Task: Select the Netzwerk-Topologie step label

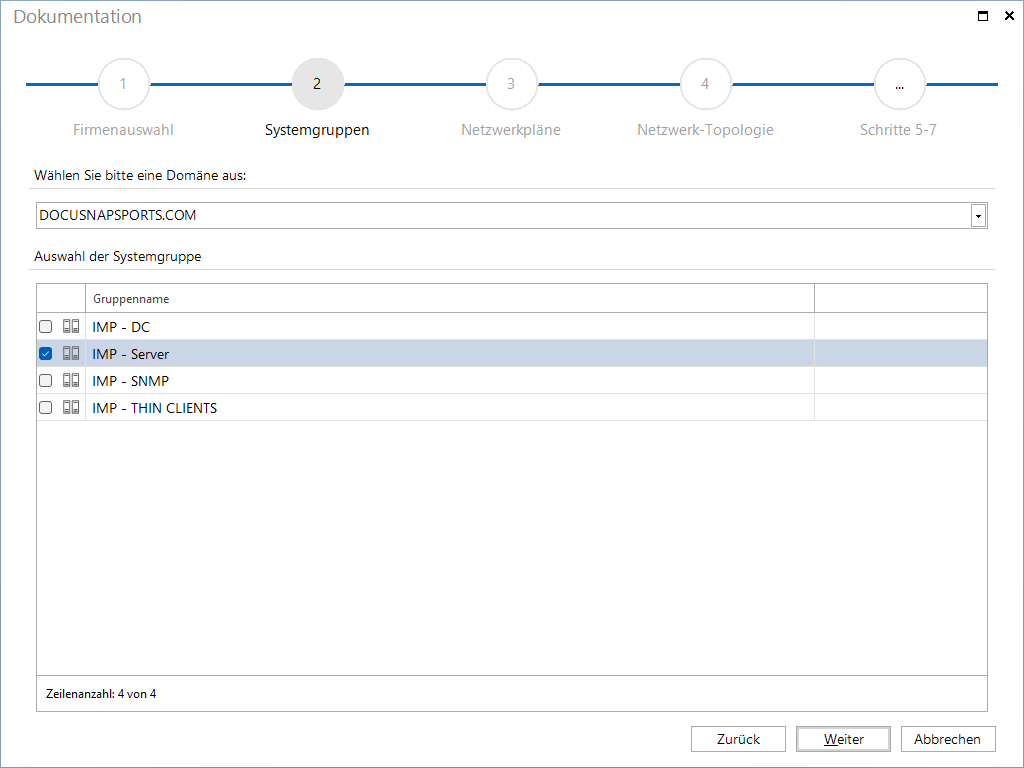Action: tap(705, 130)
